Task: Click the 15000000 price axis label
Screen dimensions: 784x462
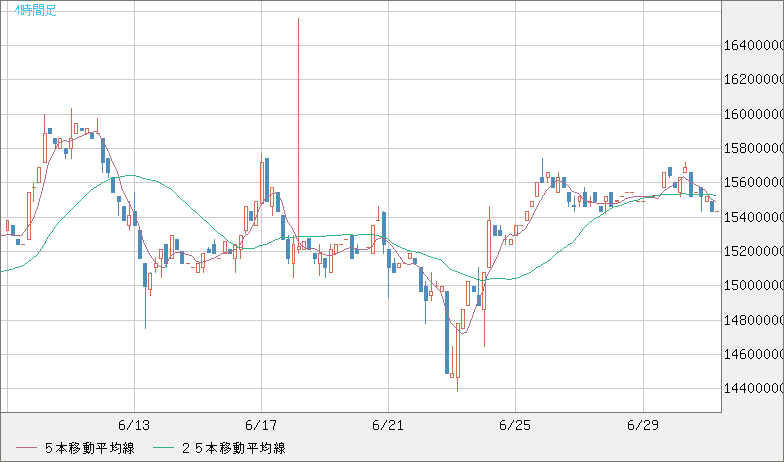Action: click(x=754, y=286)
